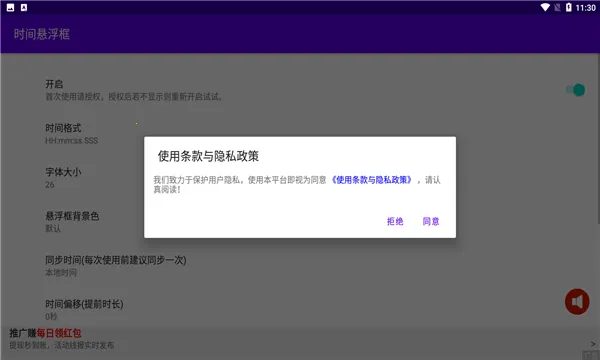Screen dimensions: 600x360
Task: Open the 时间格式 setting
Action: pyautogui.click(x=300, y=134)
